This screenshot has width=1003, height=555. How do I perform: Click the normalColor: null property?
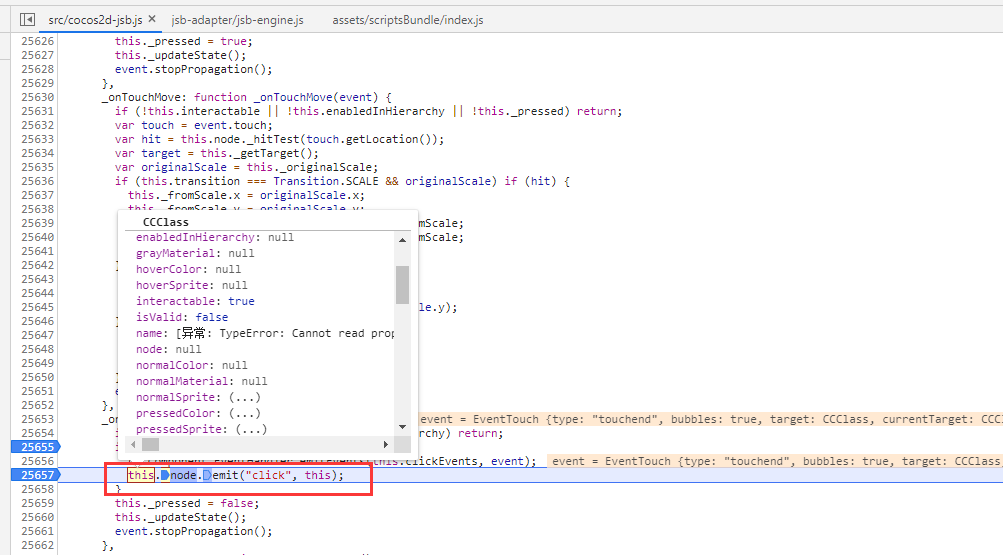tap(191, 365)
